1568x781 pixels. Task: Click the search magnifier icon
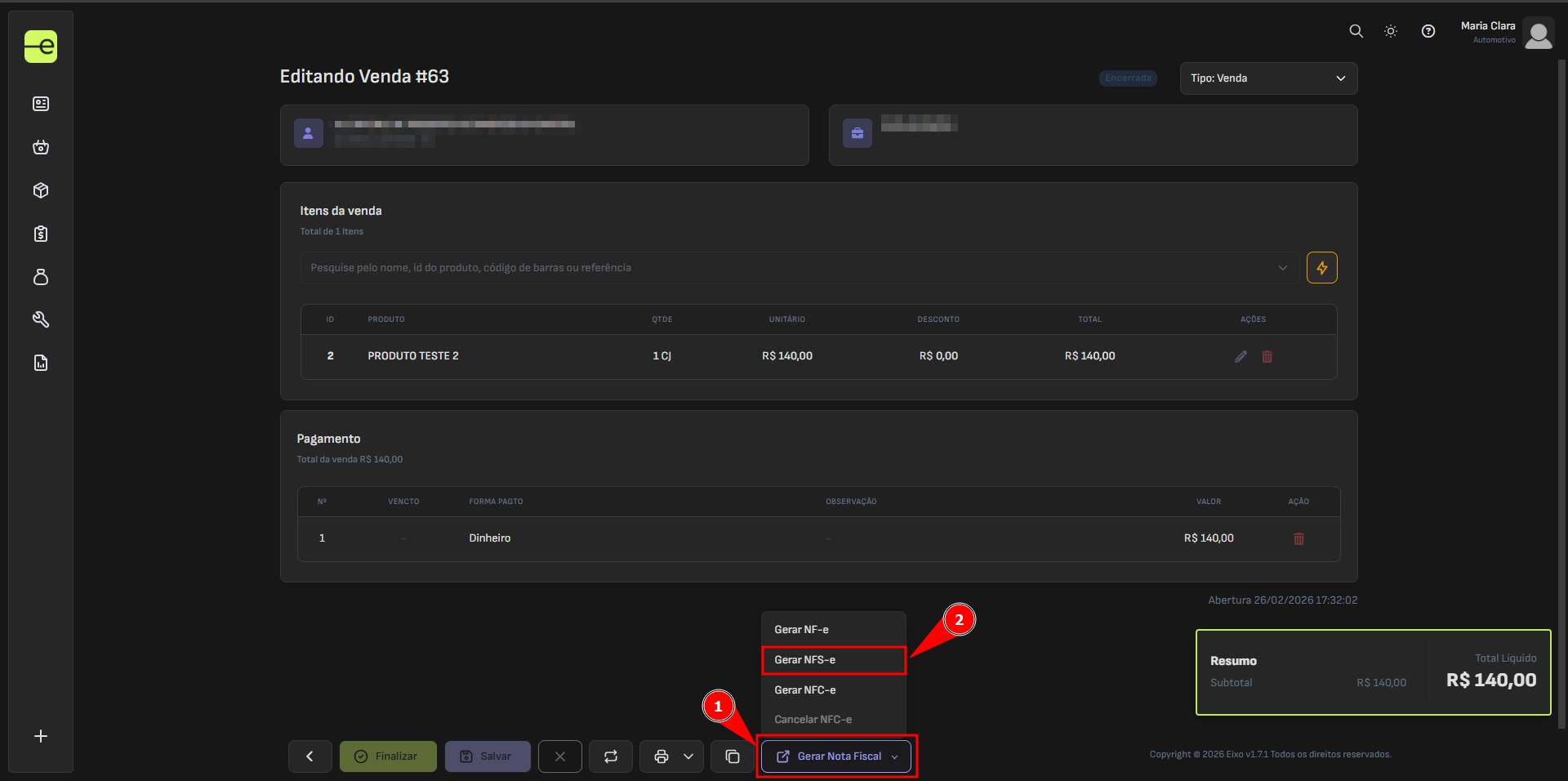pos(1356,31)
